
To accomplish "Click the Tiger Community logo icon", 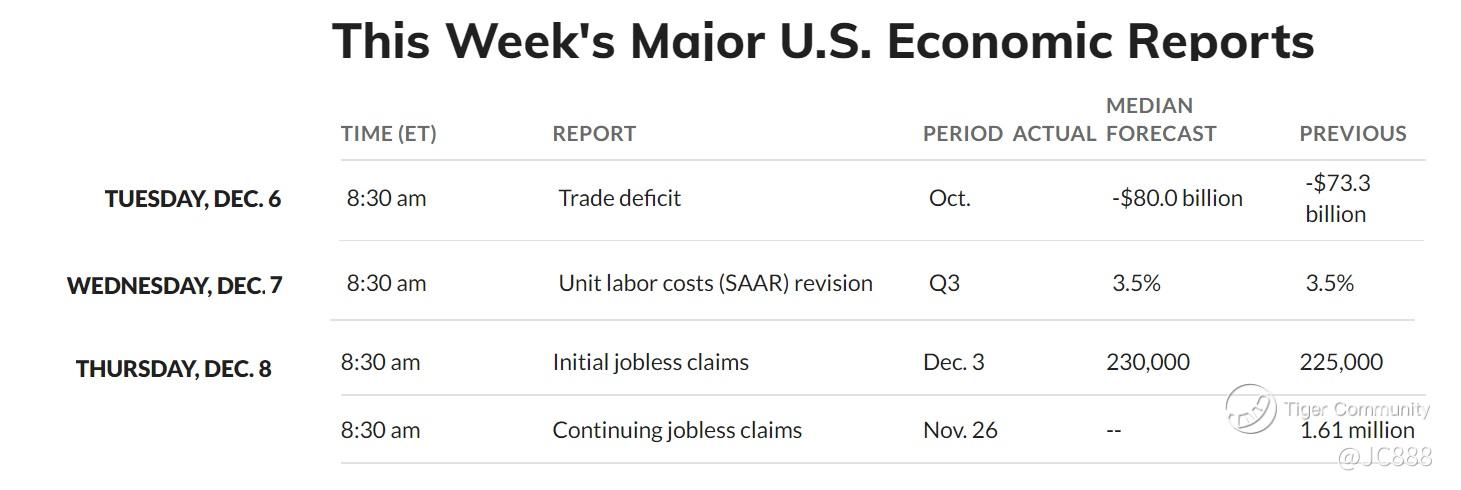I will pyautogui.click(x=1251, y=409).
